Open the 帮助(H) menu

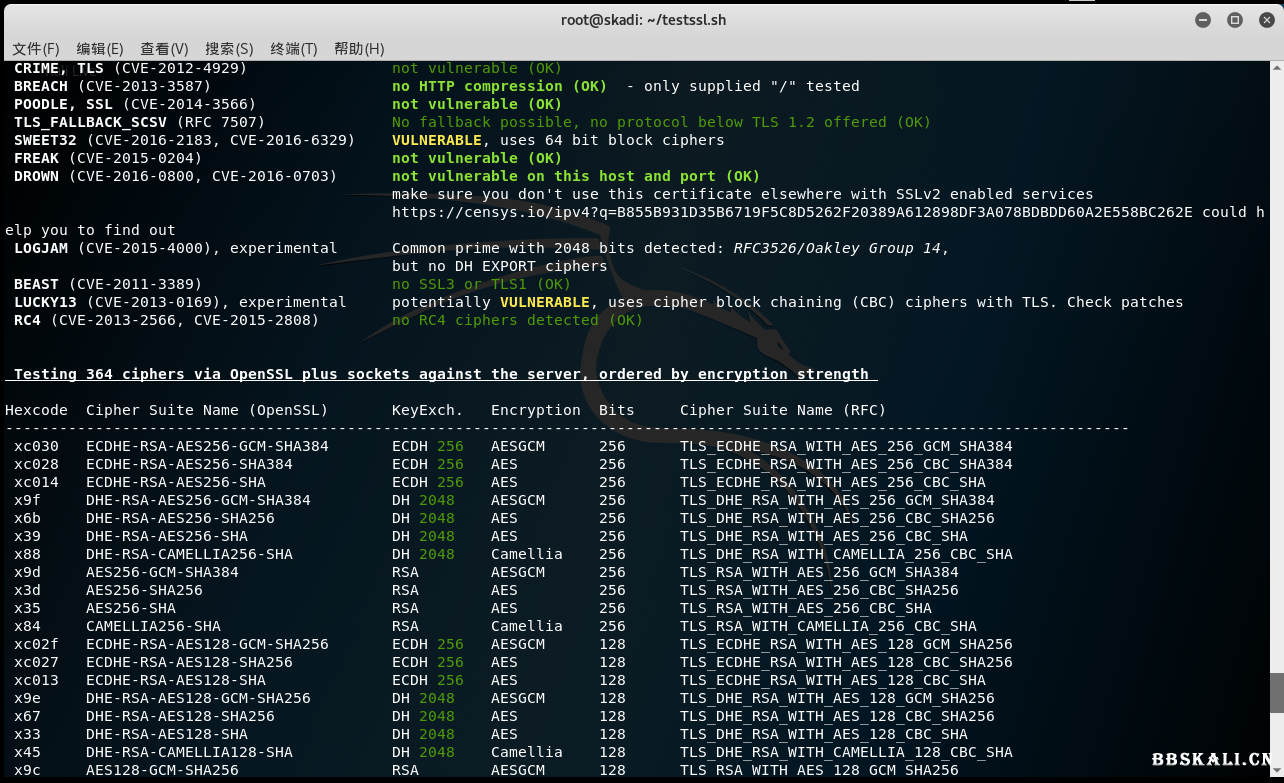pyautogui.click(x=357, y=48)
